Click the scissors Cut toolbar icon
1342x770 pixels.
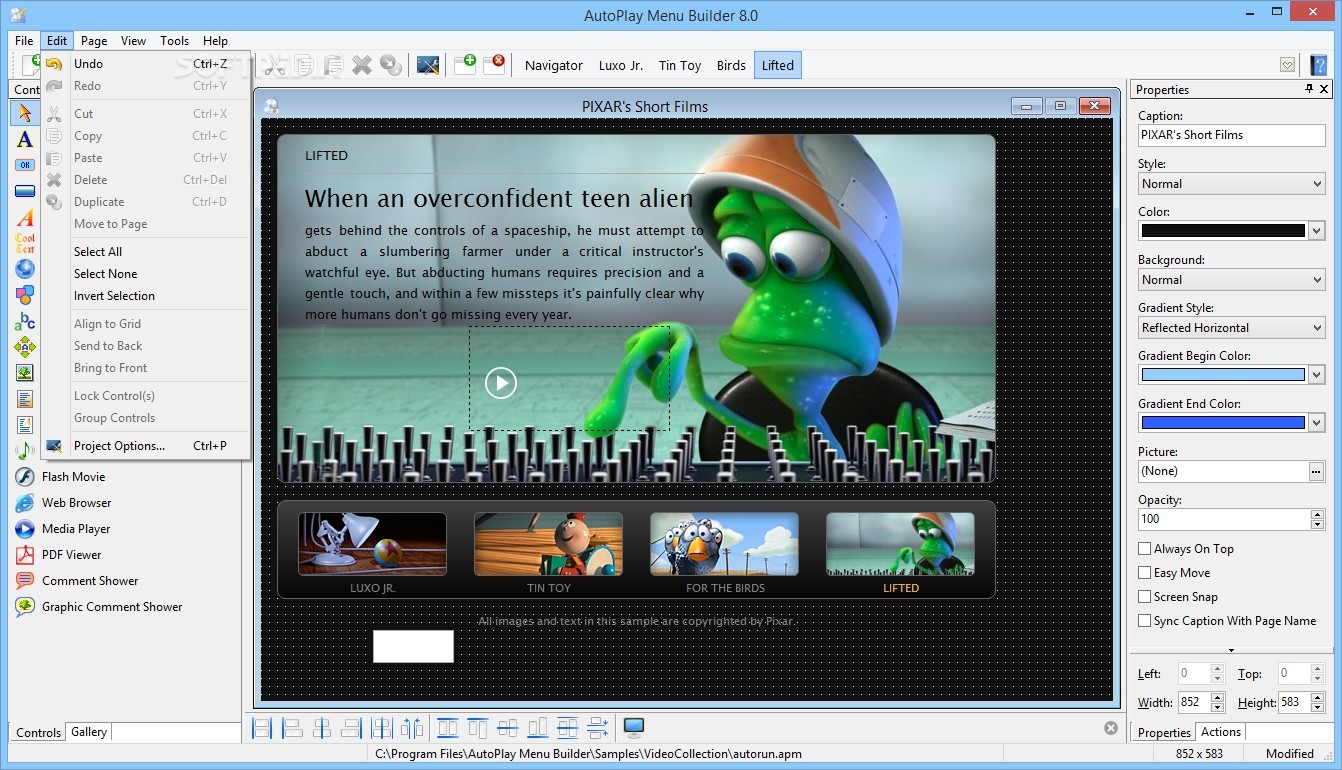[275, 66]
